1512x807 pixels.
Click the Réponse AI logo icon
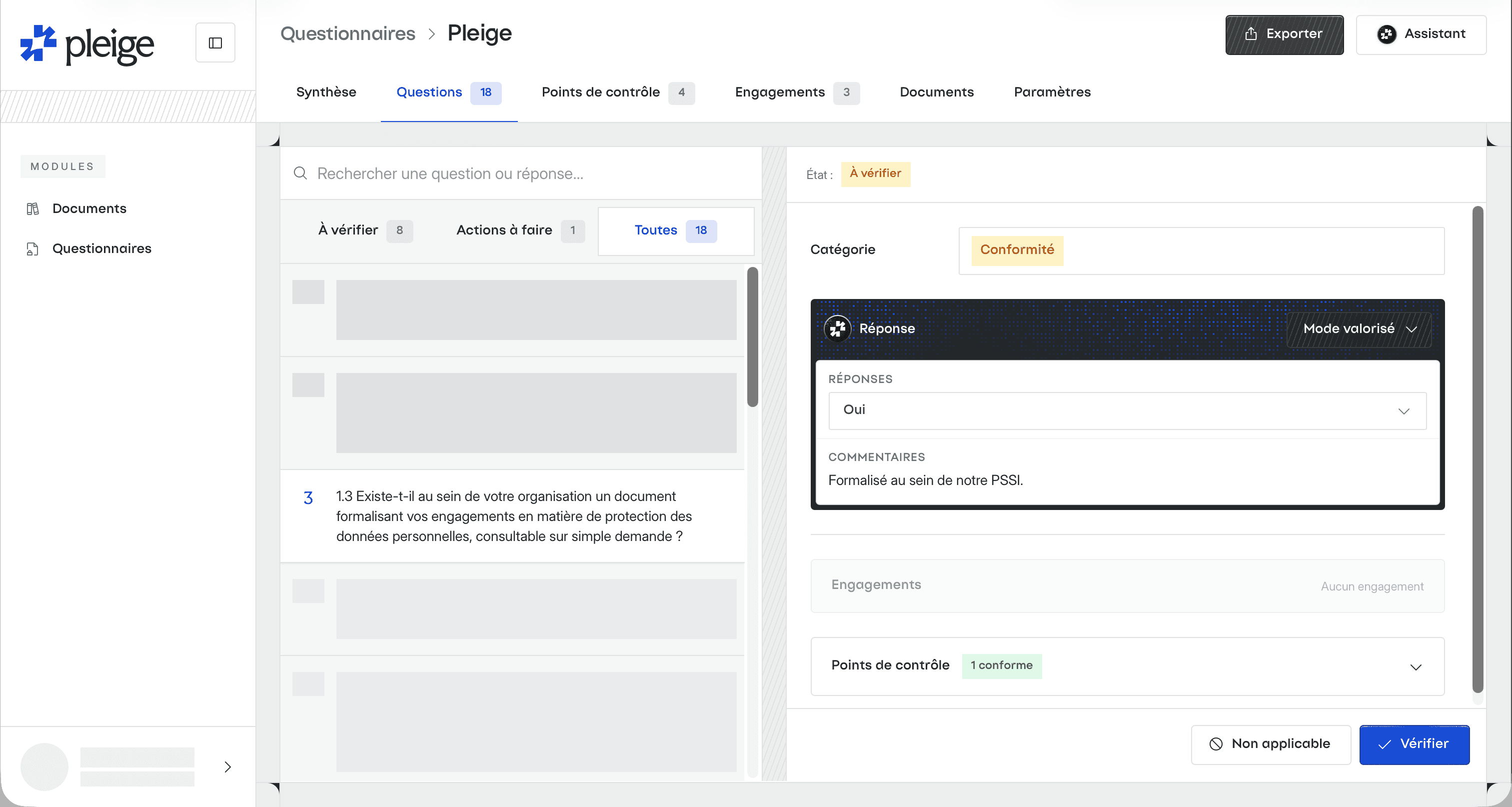(x=837, y=328)
